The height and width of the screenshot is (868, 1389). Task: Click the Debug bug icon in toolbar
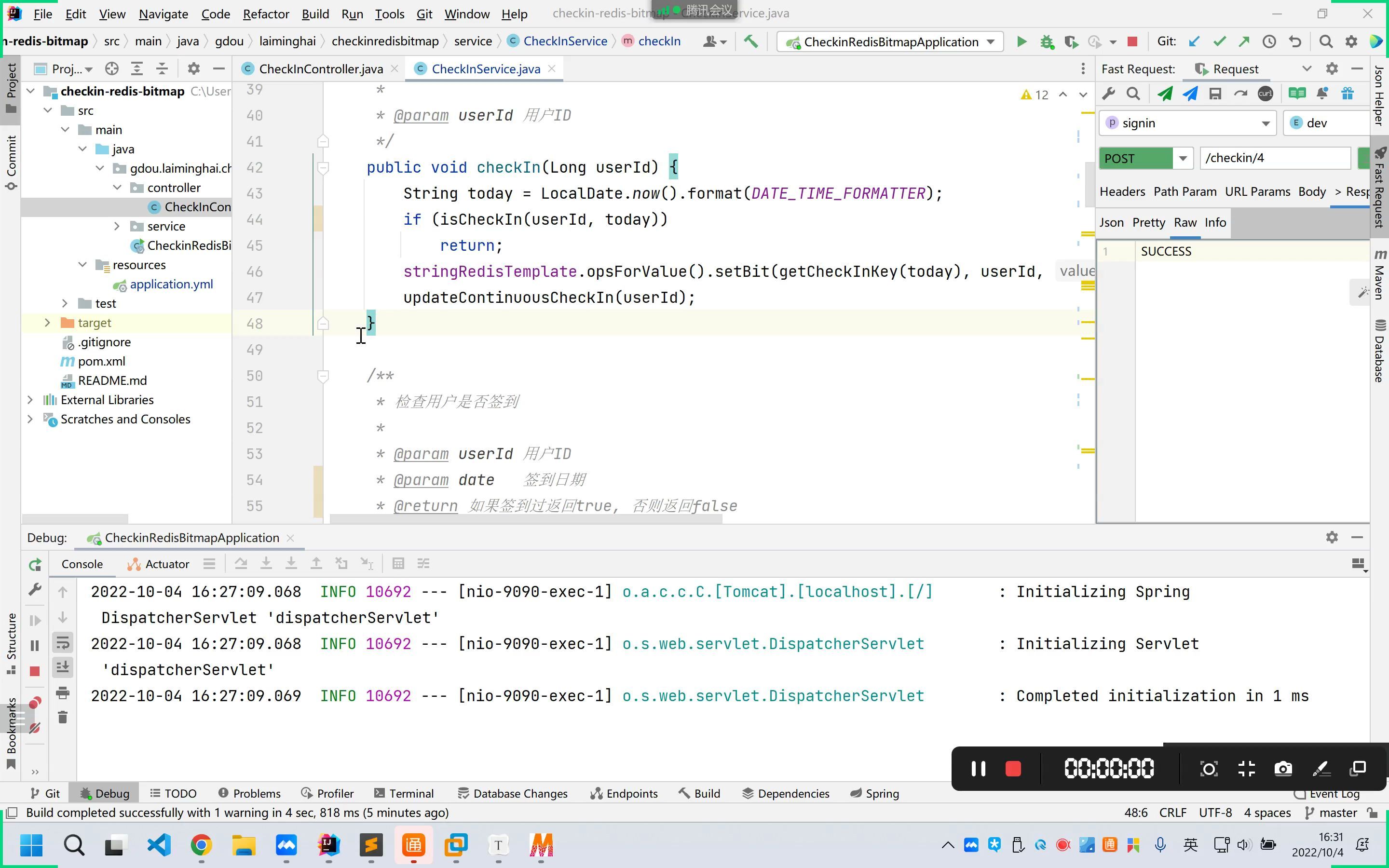point(1047,41)
